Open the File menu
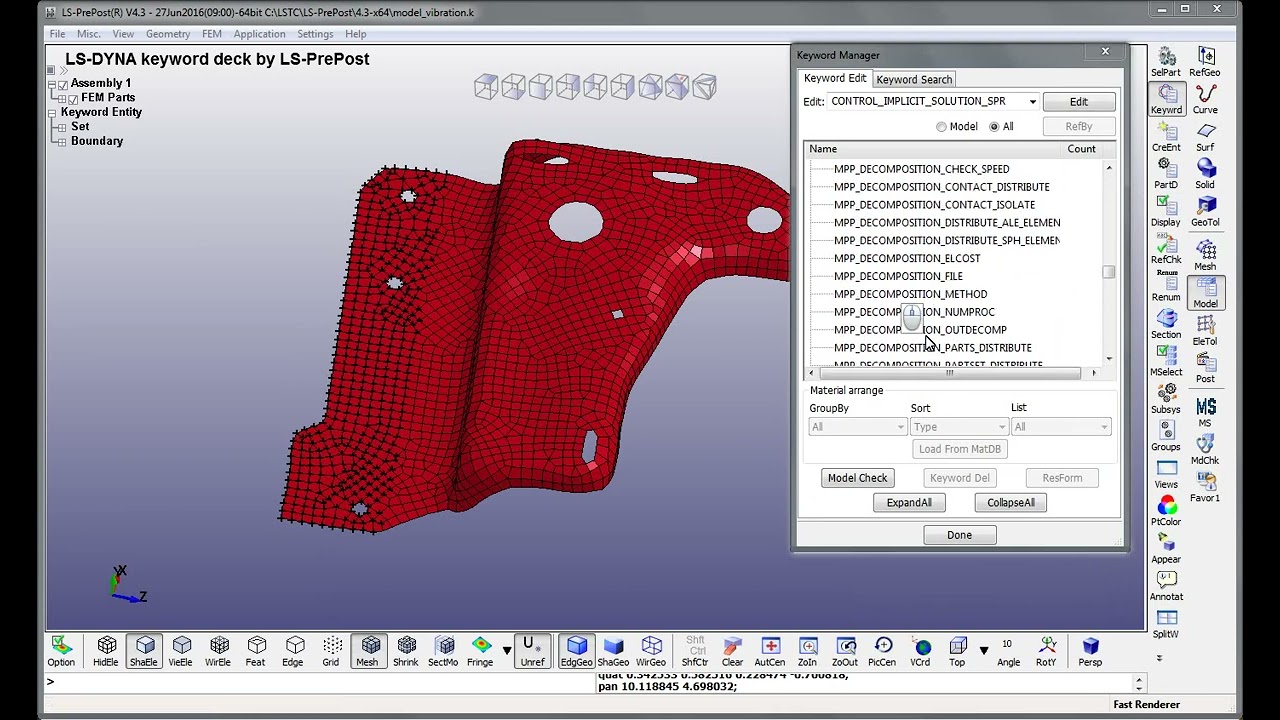Viewport: 1280px width, 720px height. [x=57, y=34]
